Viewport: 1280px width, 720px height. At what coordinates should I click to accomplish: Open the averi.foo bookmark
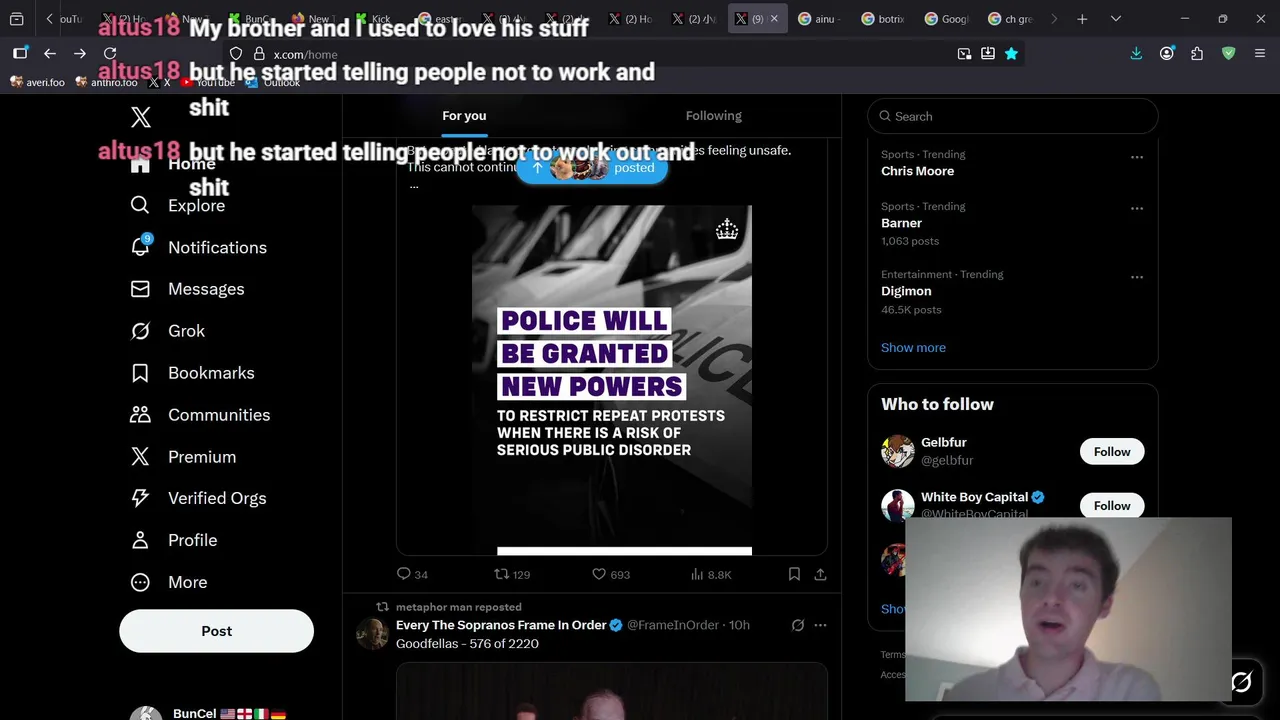click(x=37, y=82)
